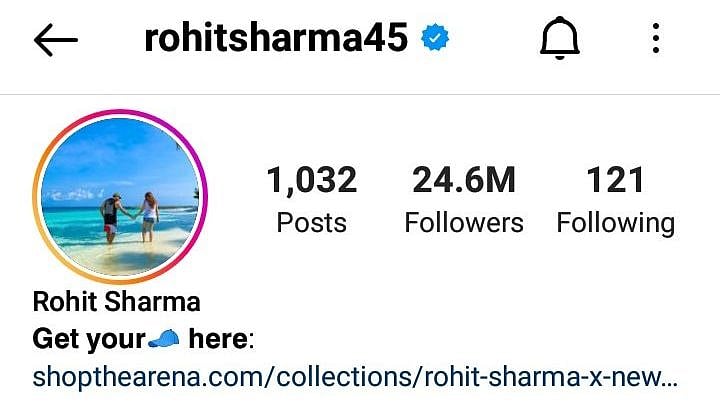This screenshot has width=720, height=405.
Task: Tap the 121 following count
Action: click(615, 180)
